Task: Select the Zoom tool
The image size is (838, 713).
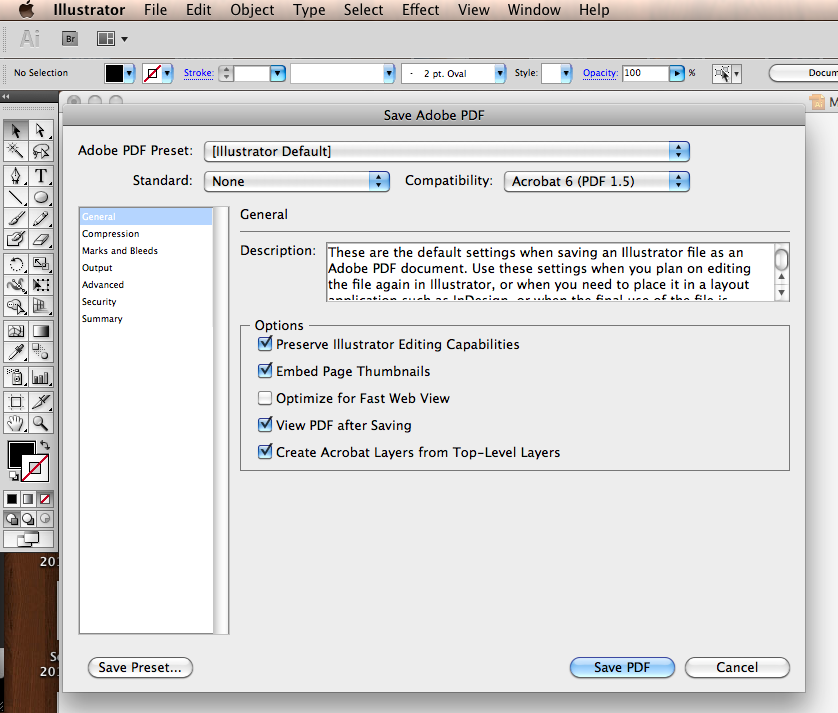Action: click(x=41, y=423)
